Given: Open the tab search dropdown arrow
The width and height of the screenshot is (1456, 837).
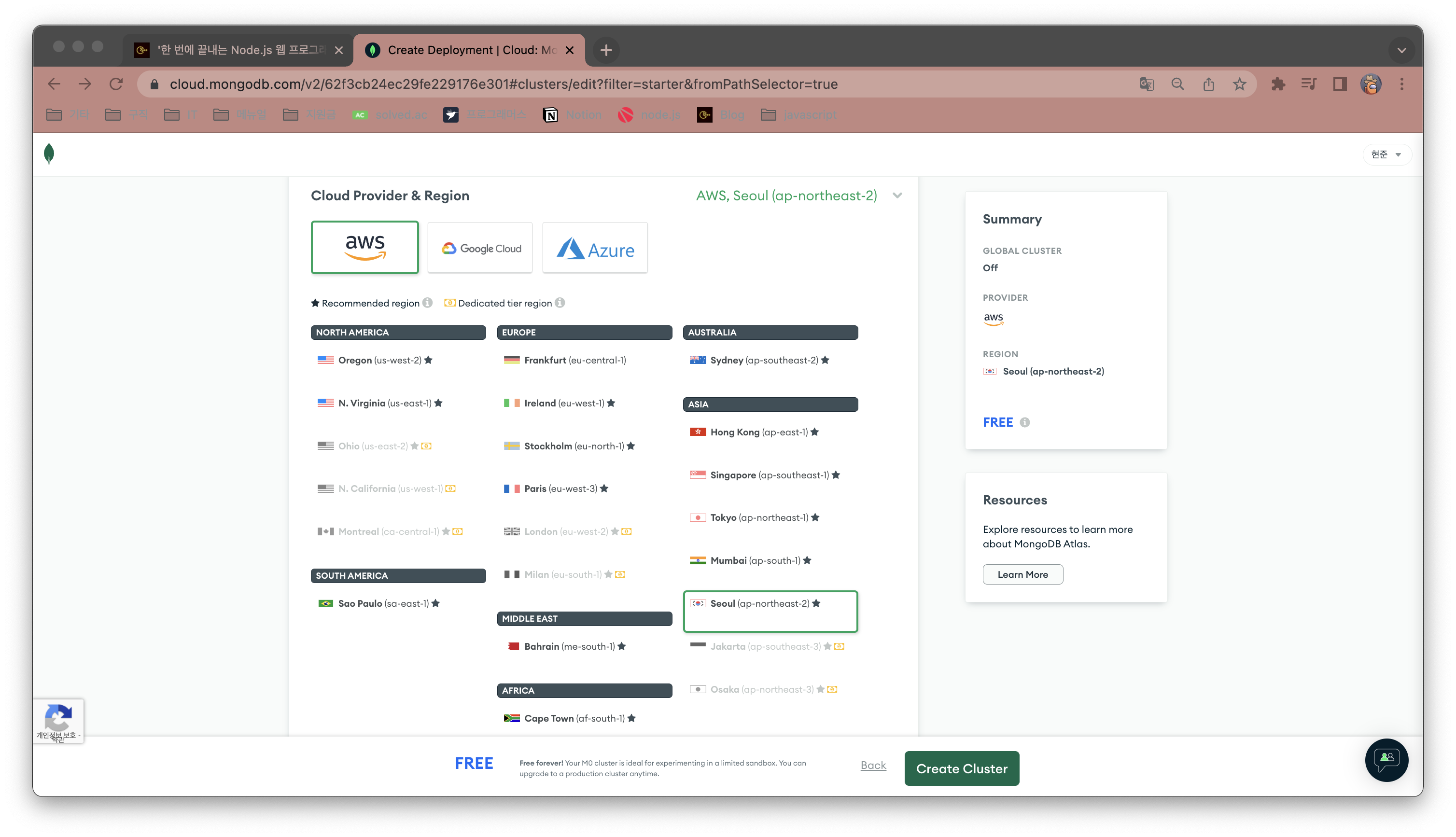Looking at the screenshot, I should point(1401,50).
